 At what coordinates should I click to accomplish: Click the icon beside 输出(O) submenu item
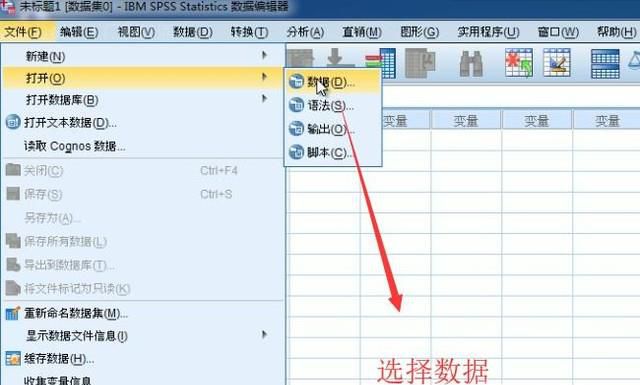click(x=296, y=129)
